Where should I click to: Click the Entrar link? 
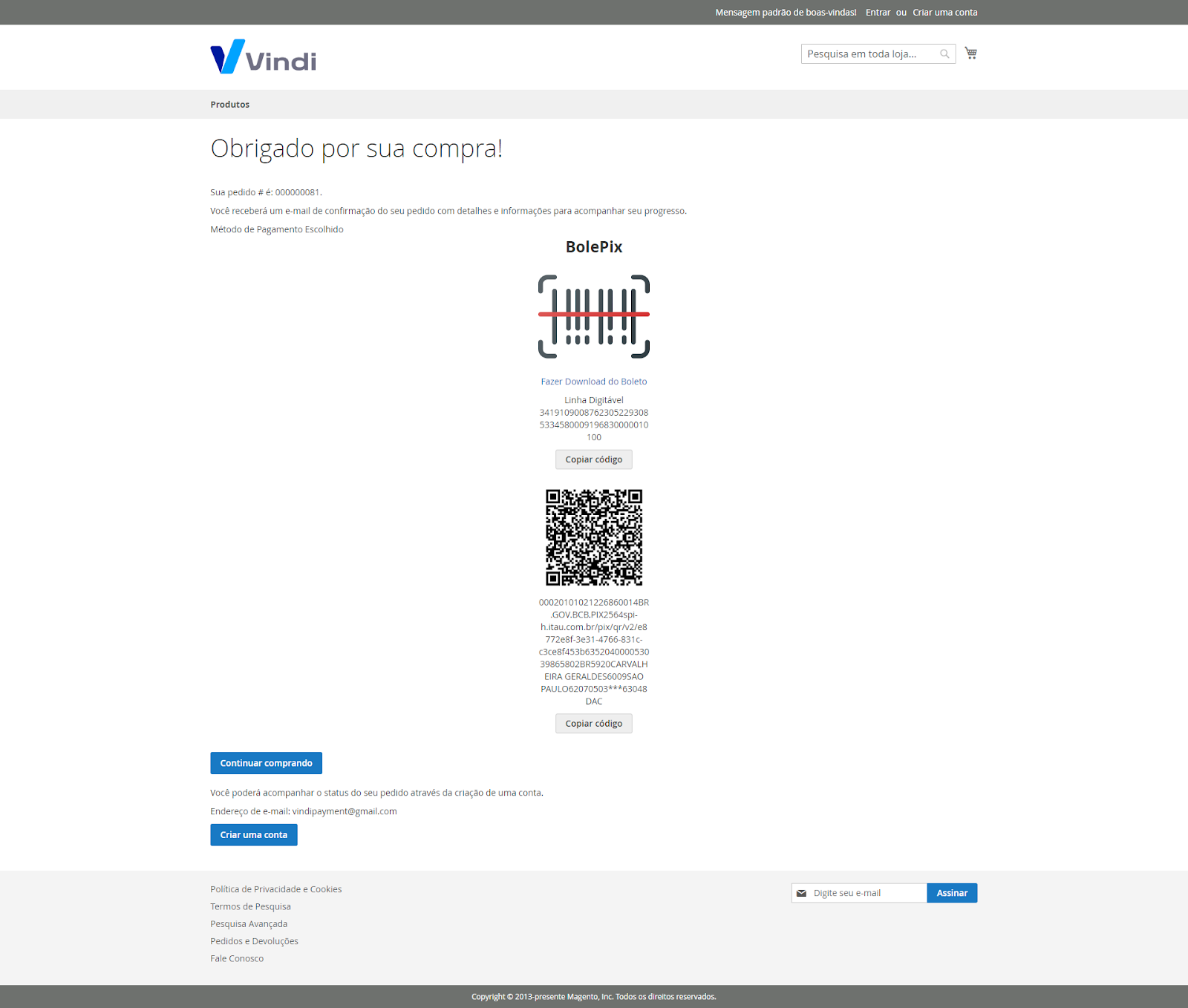click(878, 13)
